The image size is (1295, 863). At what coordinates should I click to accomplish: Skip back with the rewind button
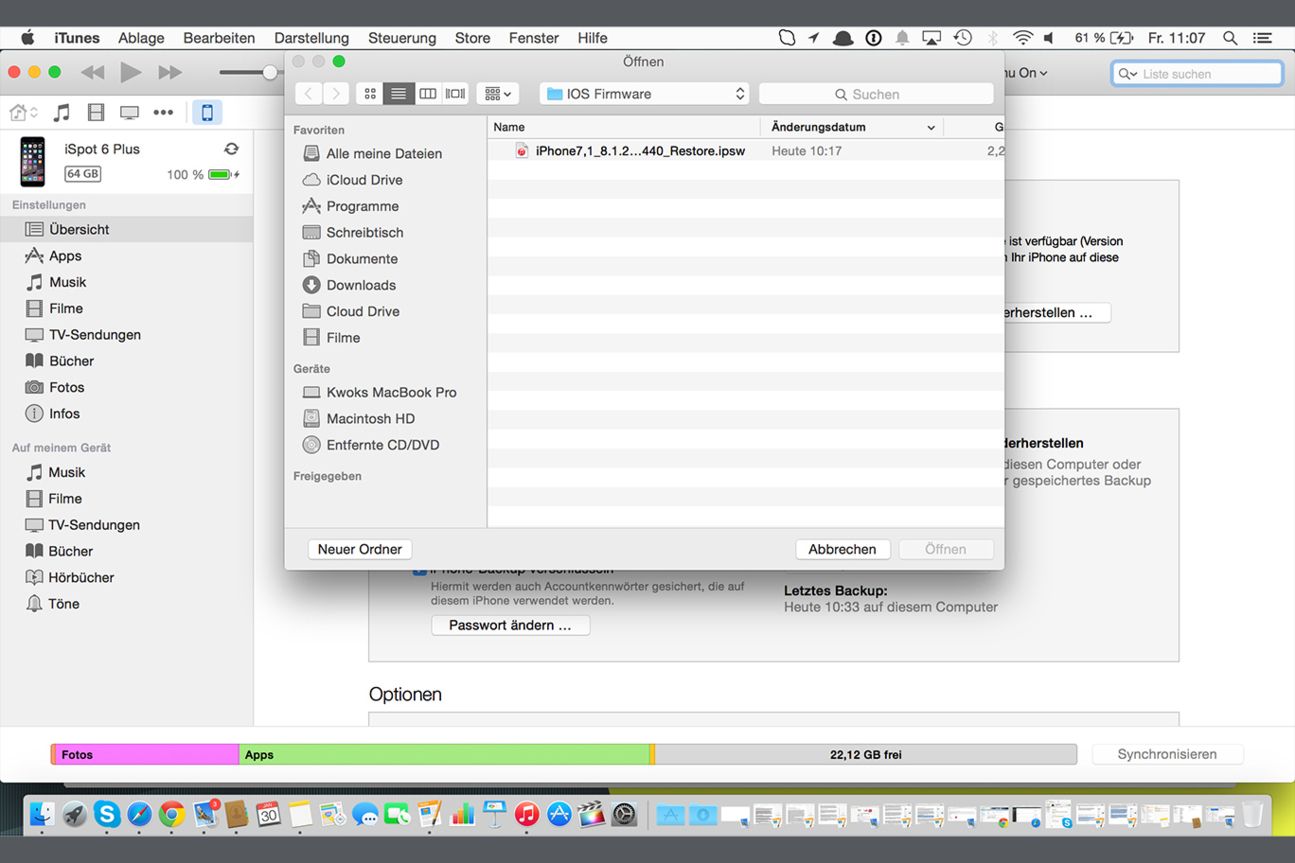[x=92, y=72]
